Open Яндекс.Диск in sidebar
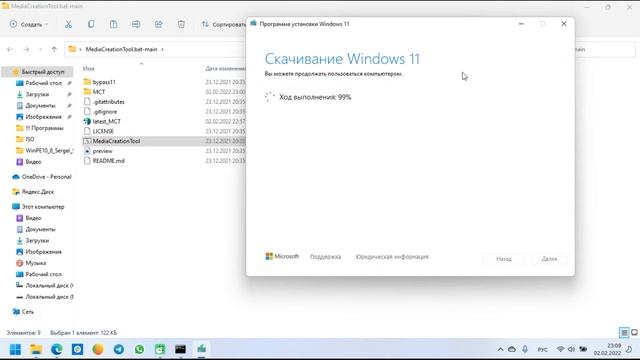Viewport: 640px width, 360px height. tap(38, 192)
